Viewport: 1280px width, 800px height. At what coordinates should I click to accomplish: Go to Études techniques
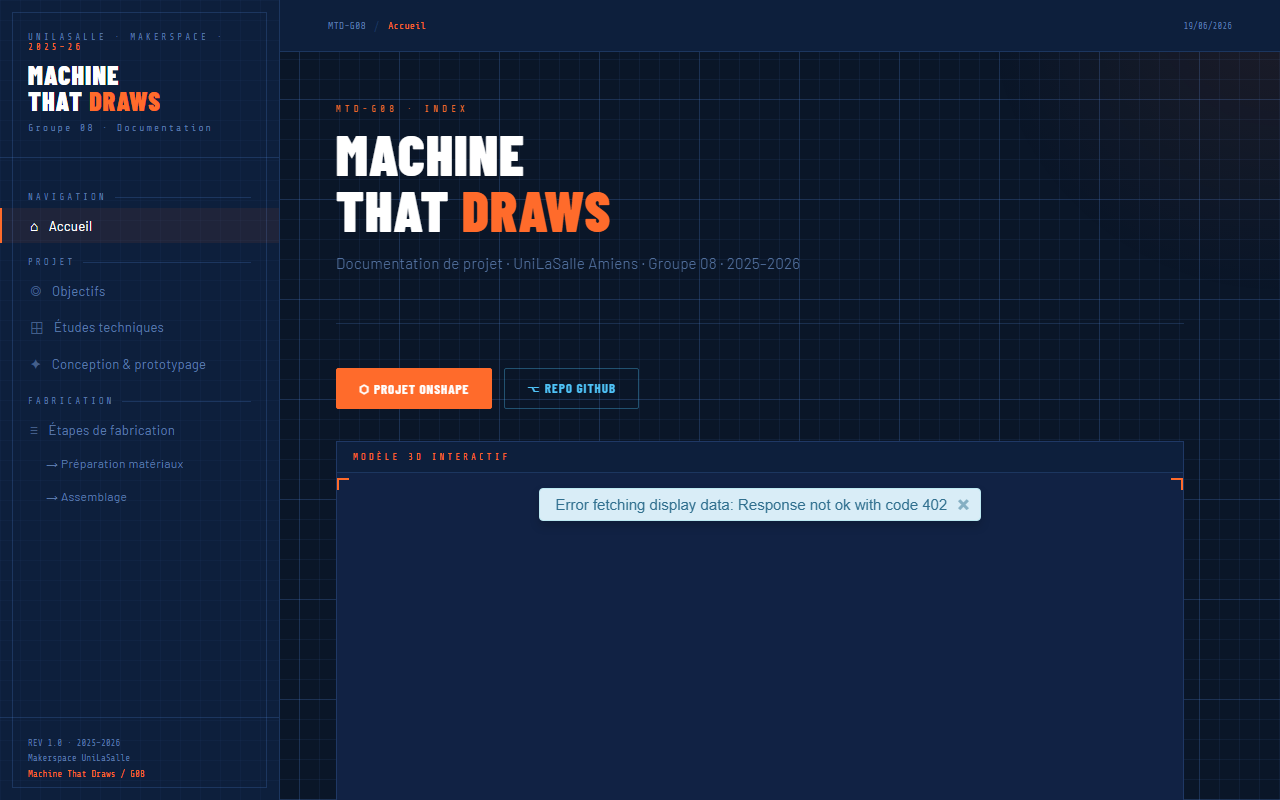click(x=140, y=327)
